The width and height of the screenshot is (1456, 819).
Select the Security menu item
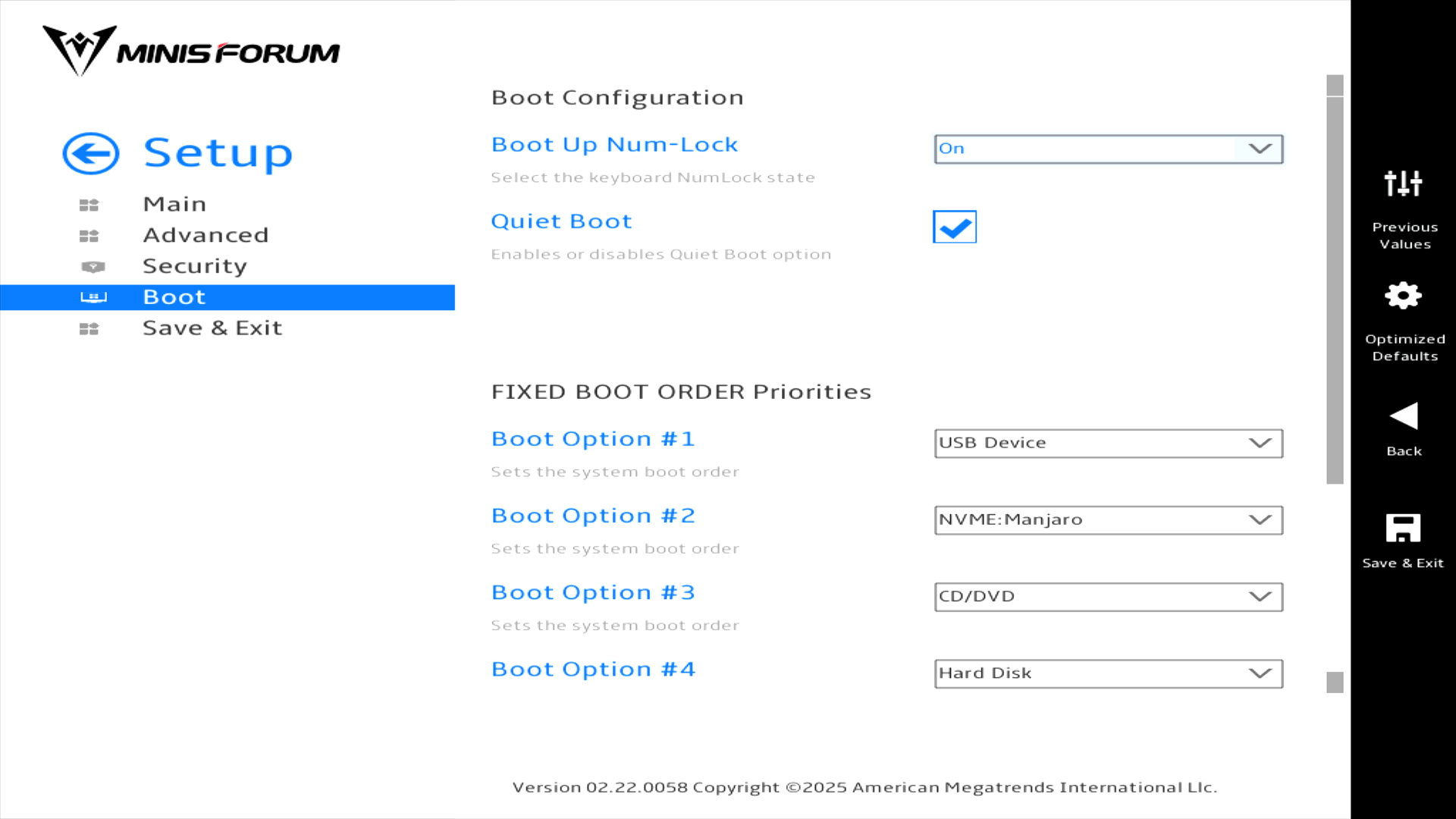click(195, 266)
